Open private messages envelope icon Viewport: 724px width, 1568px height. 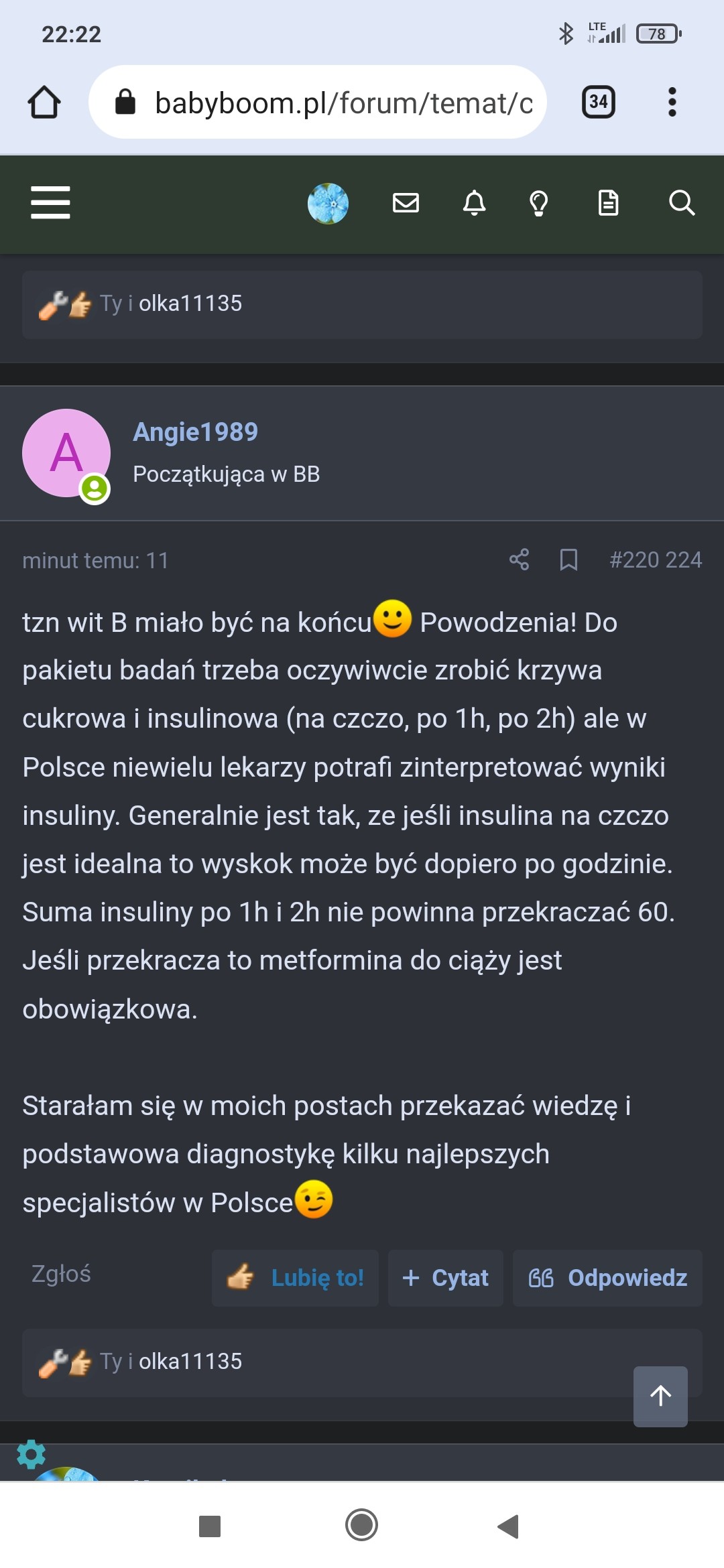click(x=406, y=202)
